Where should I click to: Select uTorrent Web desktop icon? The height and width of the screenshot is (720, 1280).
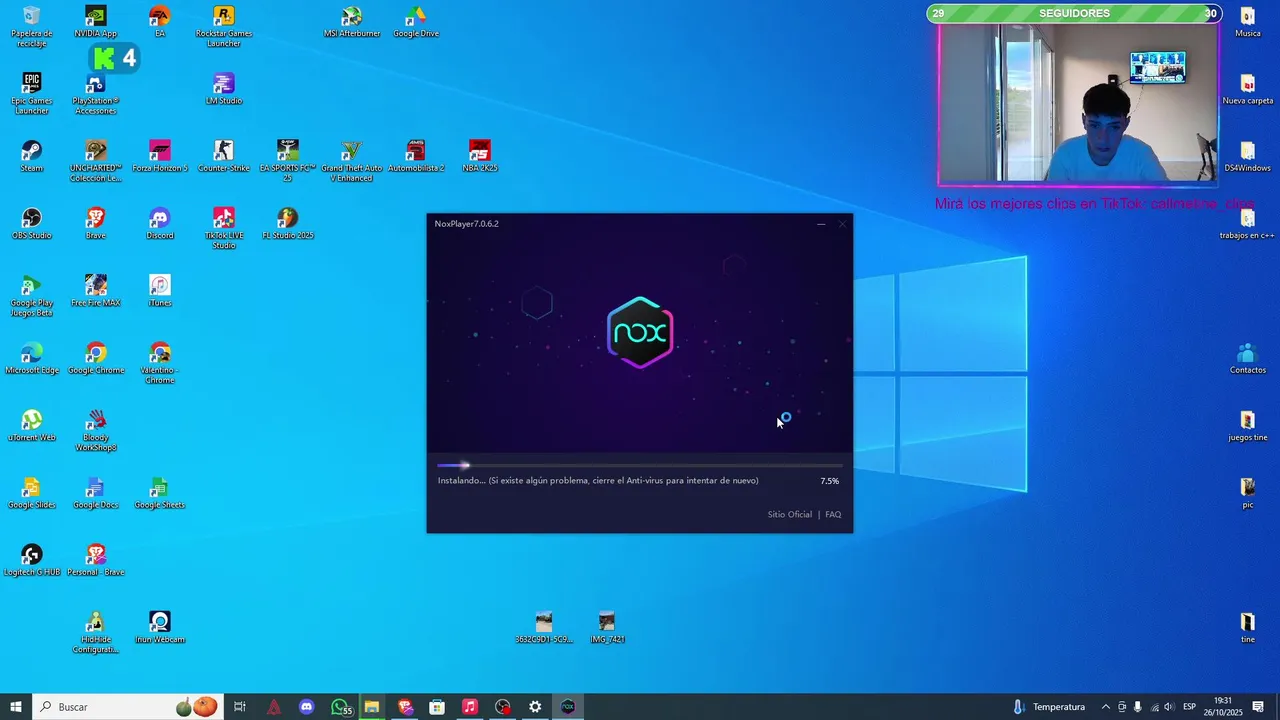point(32,426)
